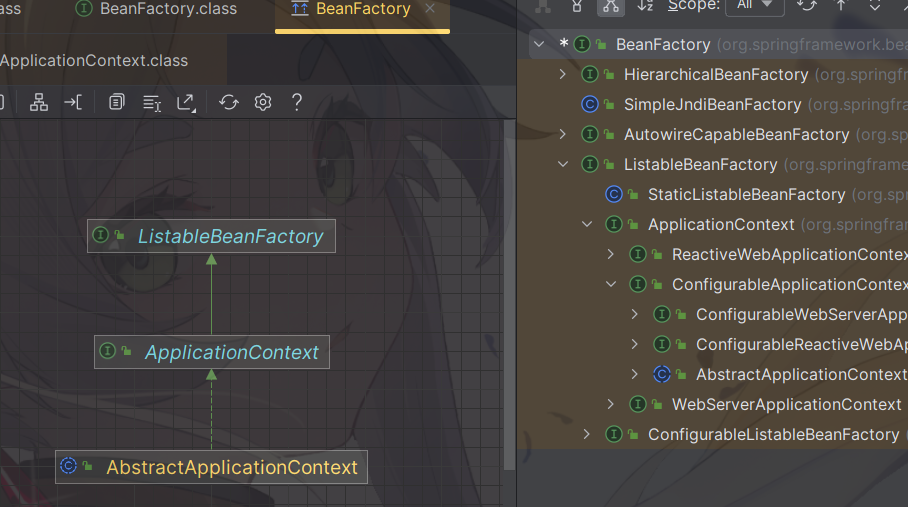
Task: Click the Export Diagram icon
Action: pos(186,102)
